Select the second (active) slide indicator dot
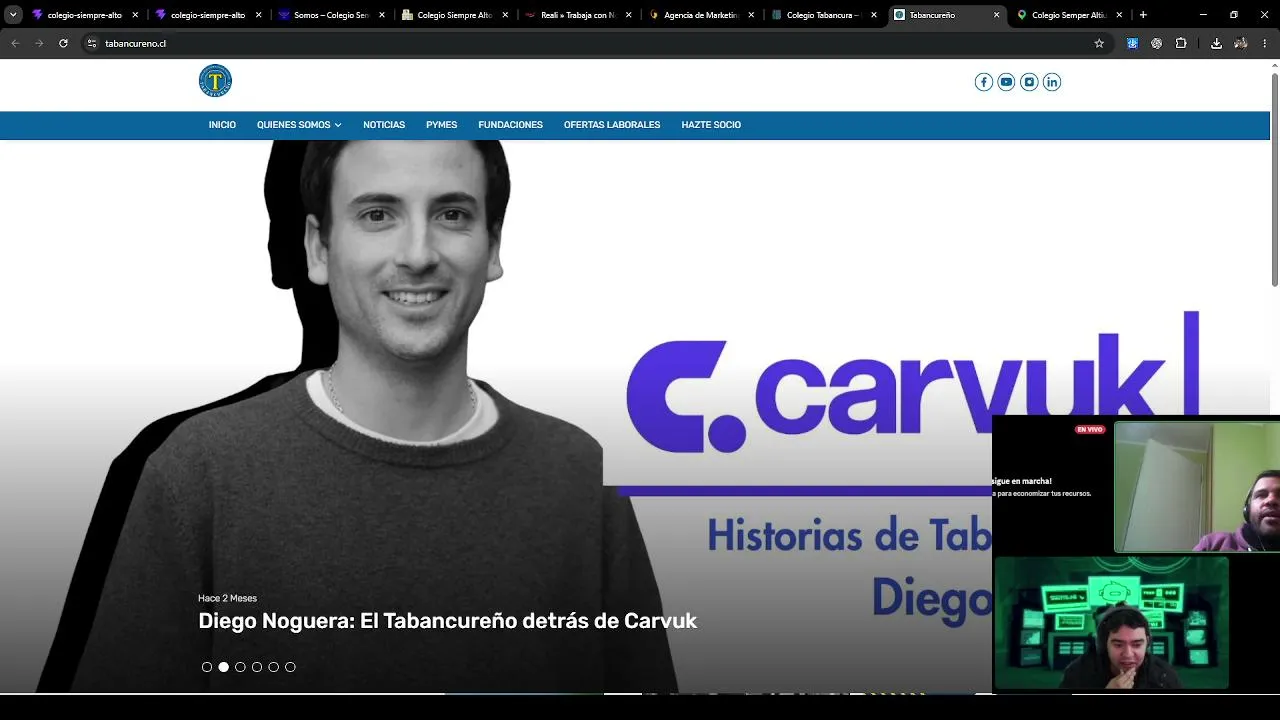 tap(223, 667)
